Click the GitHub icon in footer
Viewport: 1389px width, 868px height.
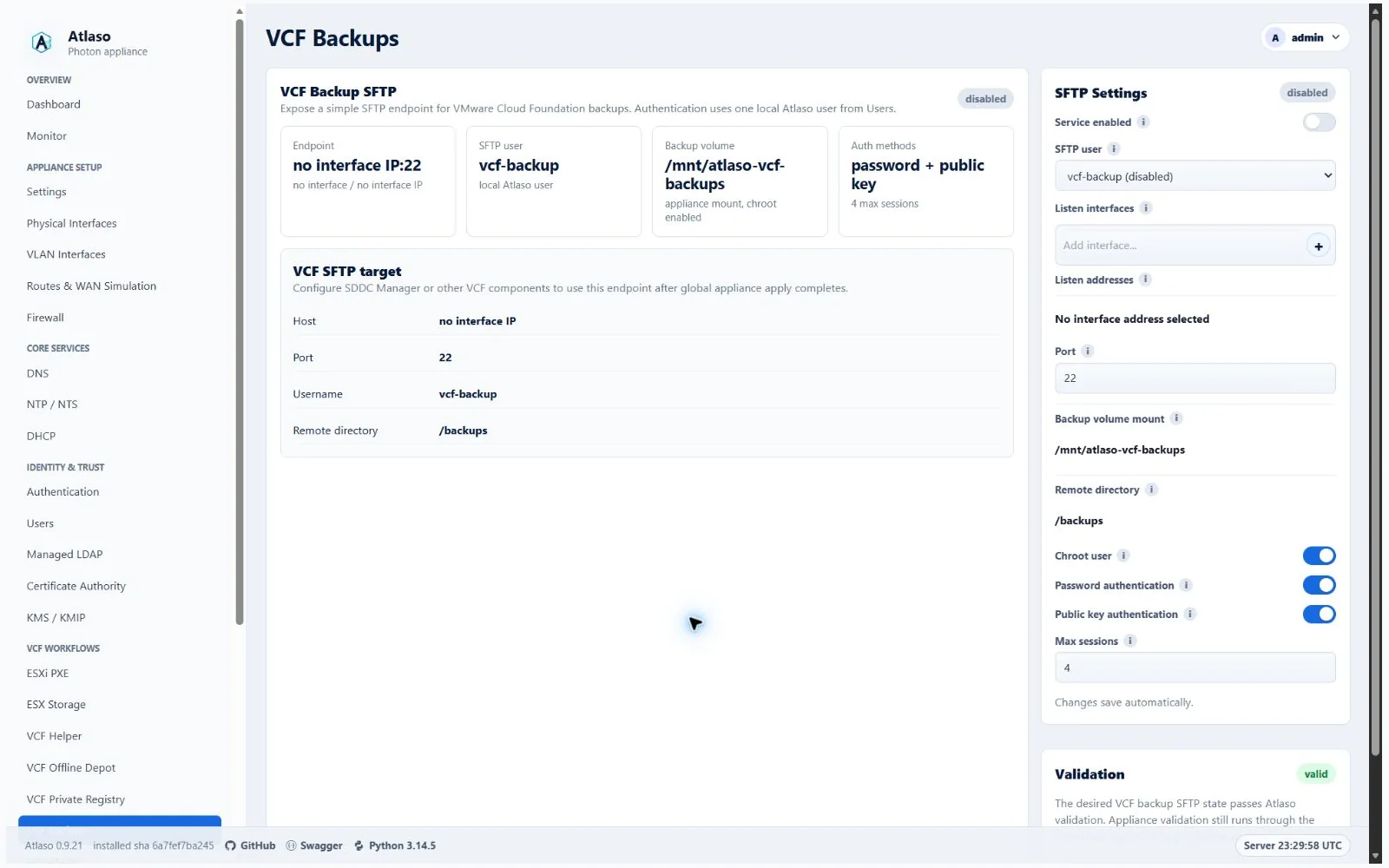coord(230,845)
